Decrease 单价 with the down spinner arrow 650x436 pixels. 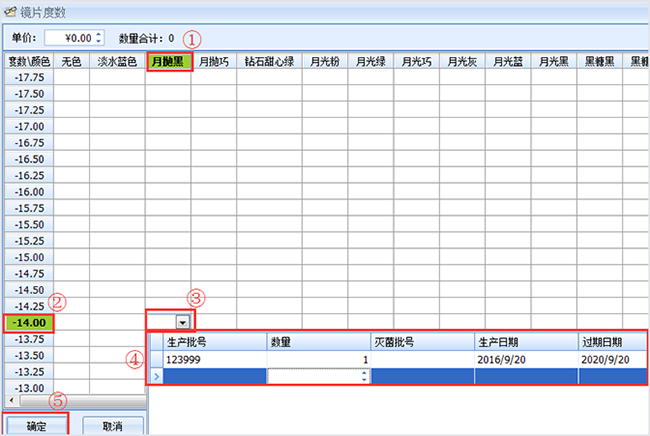click(x=99, y=41)
